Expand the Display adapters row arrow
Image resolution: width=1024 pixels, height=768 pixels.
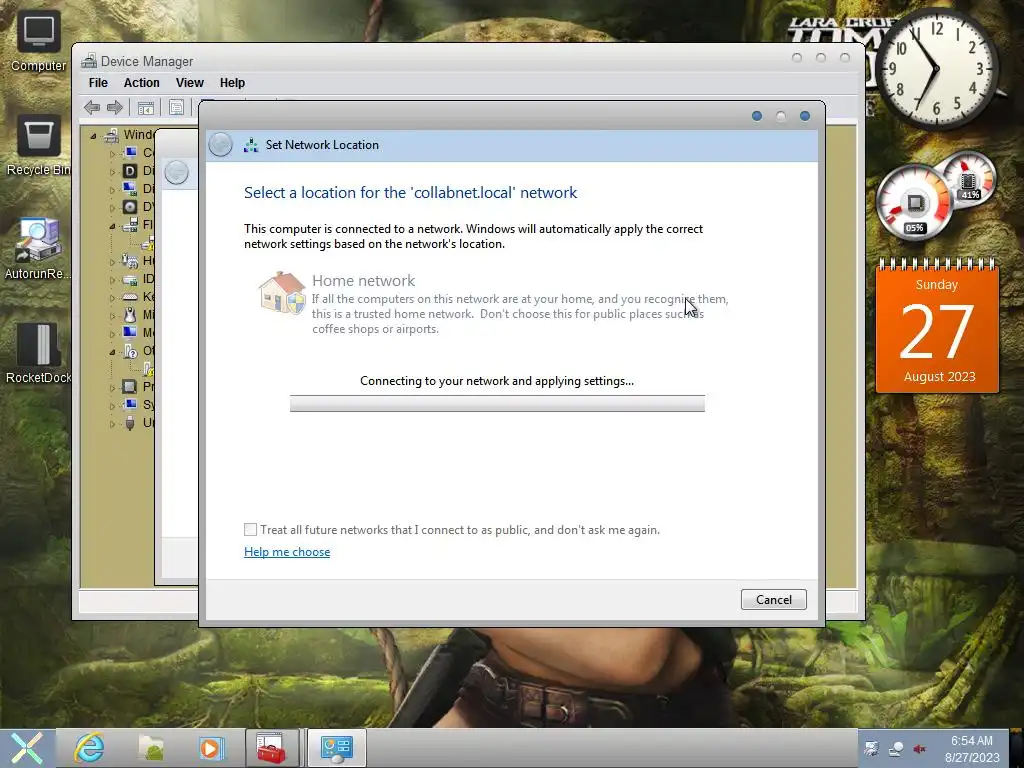(x=112, y=189)
